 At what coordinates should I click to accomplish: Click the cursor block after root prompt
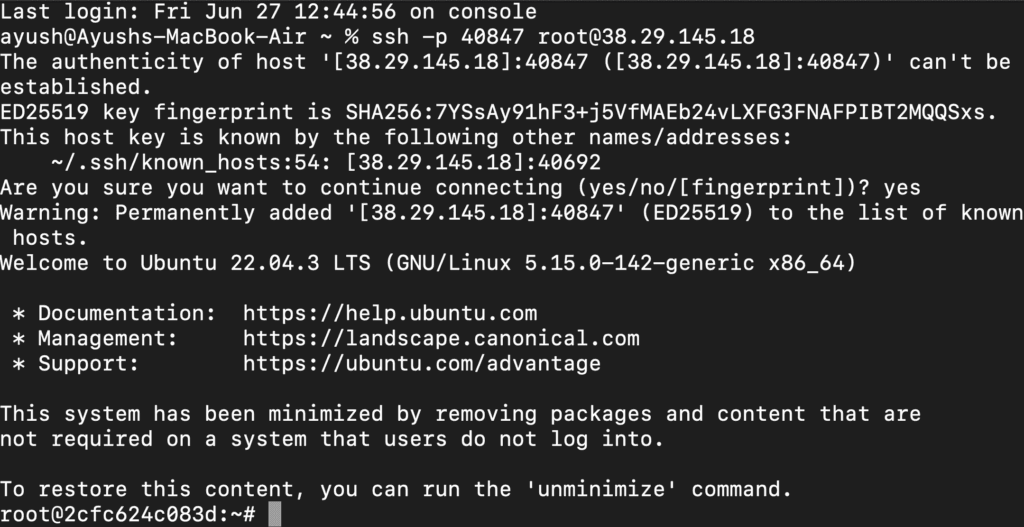coord(275,515)
